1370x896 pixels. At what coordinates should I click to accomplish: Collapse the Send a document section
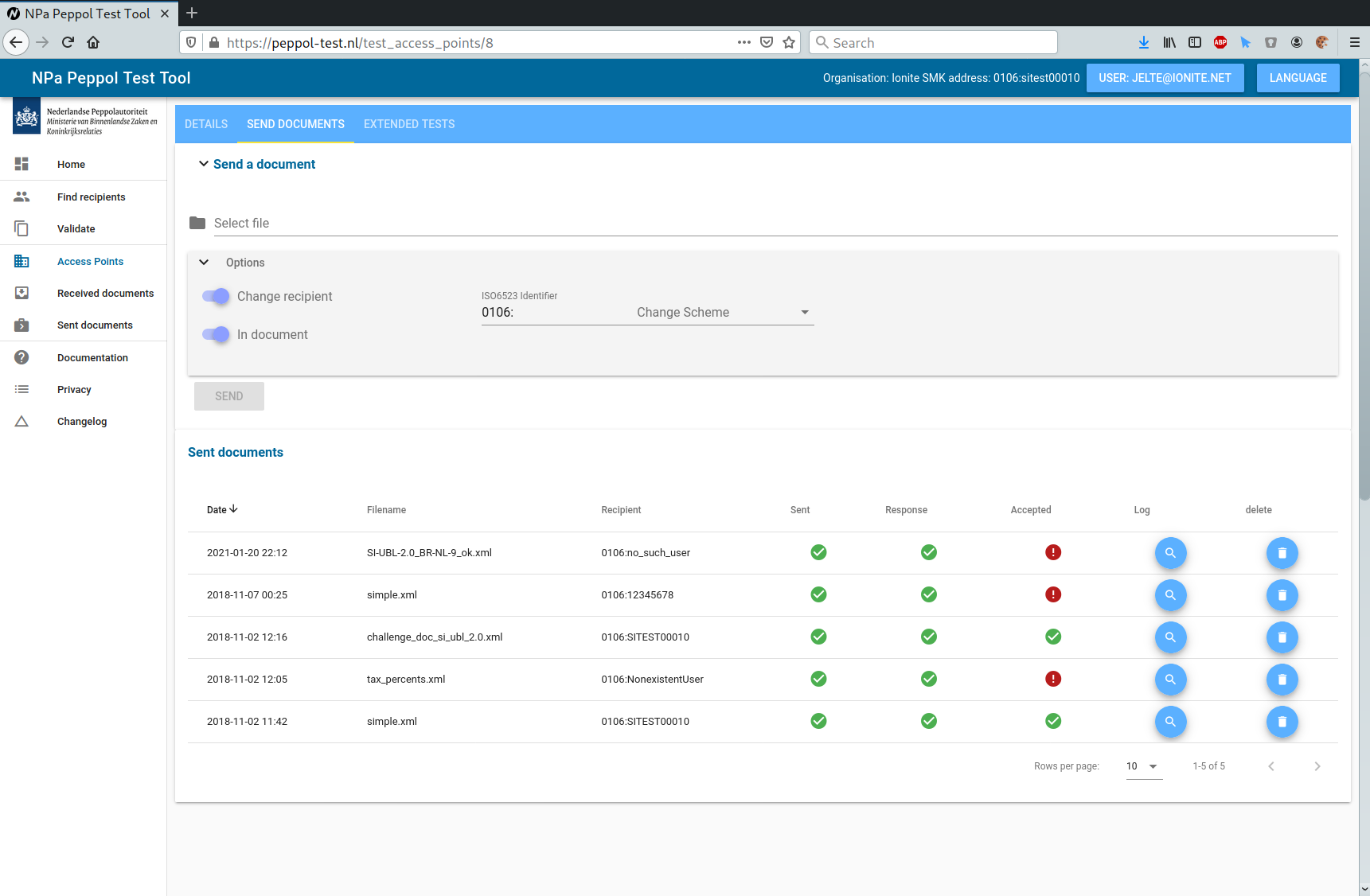click(204, 164)
